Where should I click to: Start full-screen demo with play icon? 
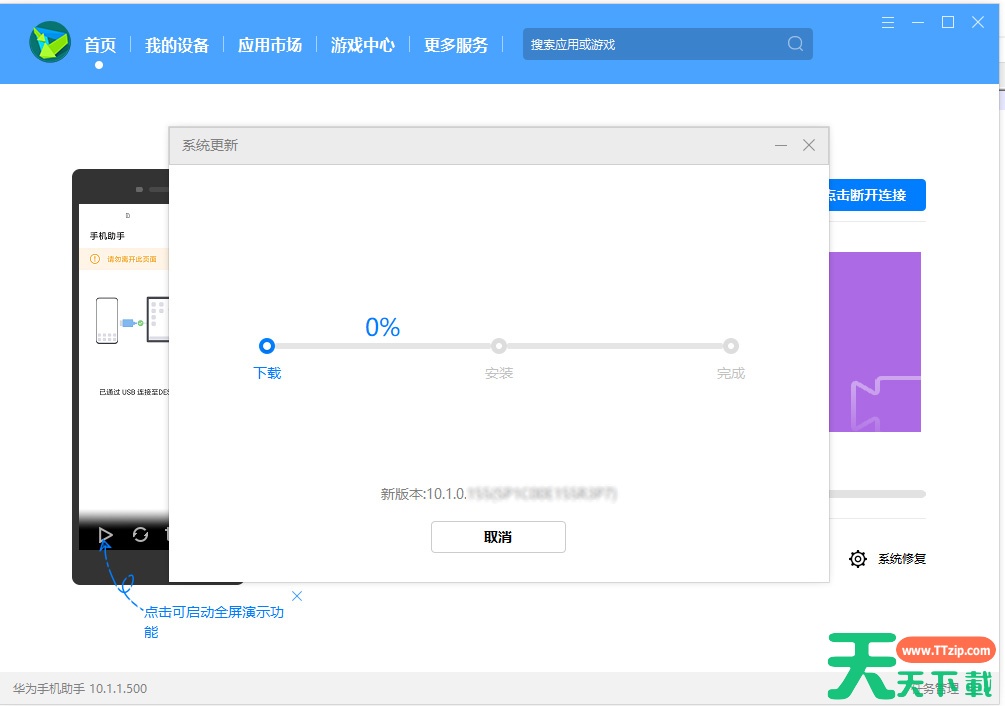pos(105,535)
